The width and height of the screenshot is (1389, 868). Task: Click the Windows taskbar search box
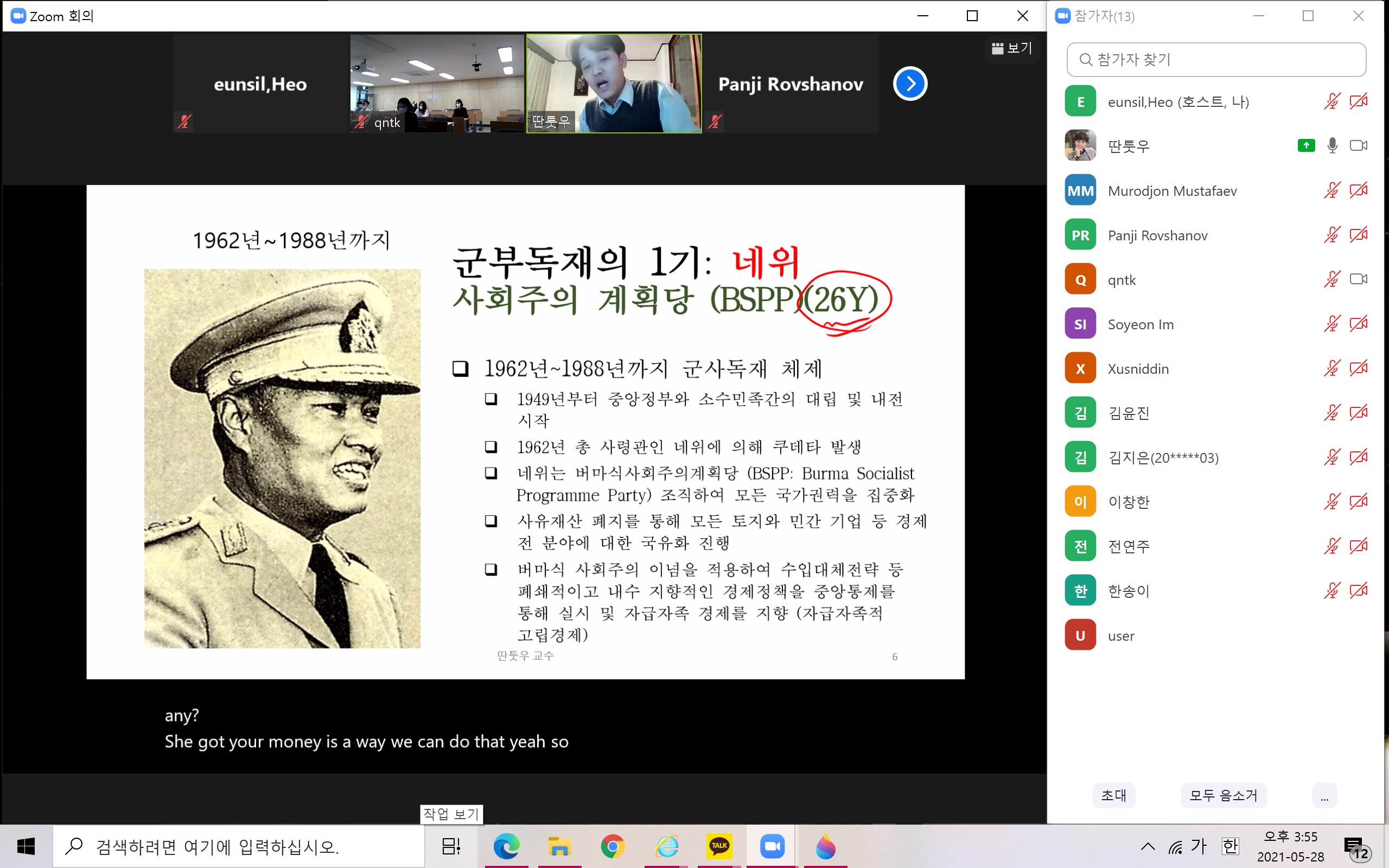tap(238, 846)
